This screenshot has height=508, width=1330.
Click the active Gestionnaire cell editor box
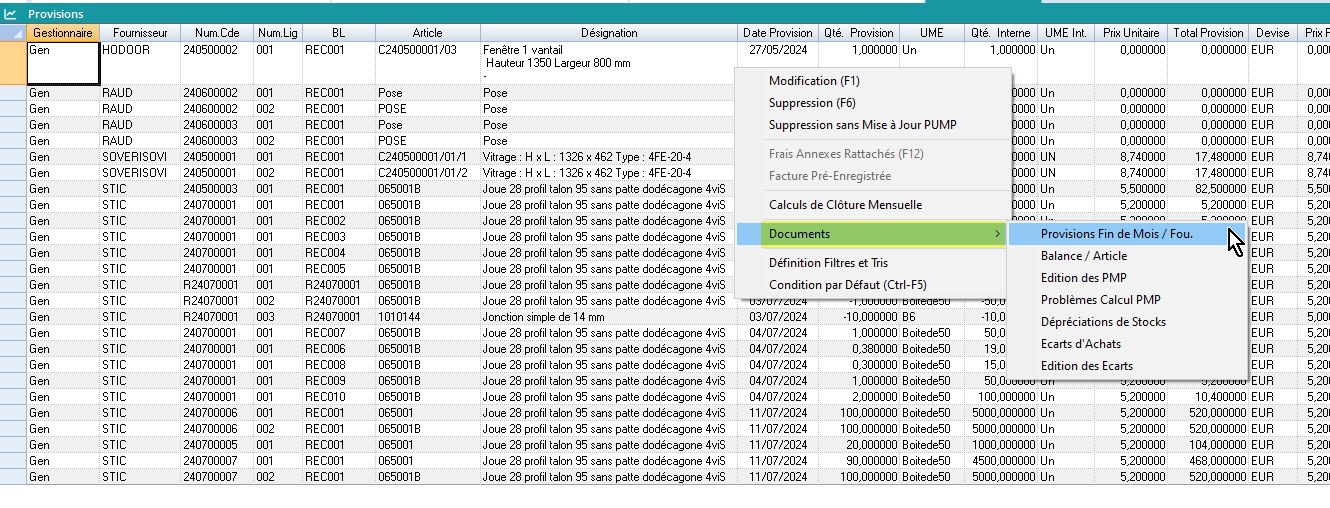[63, 63]
